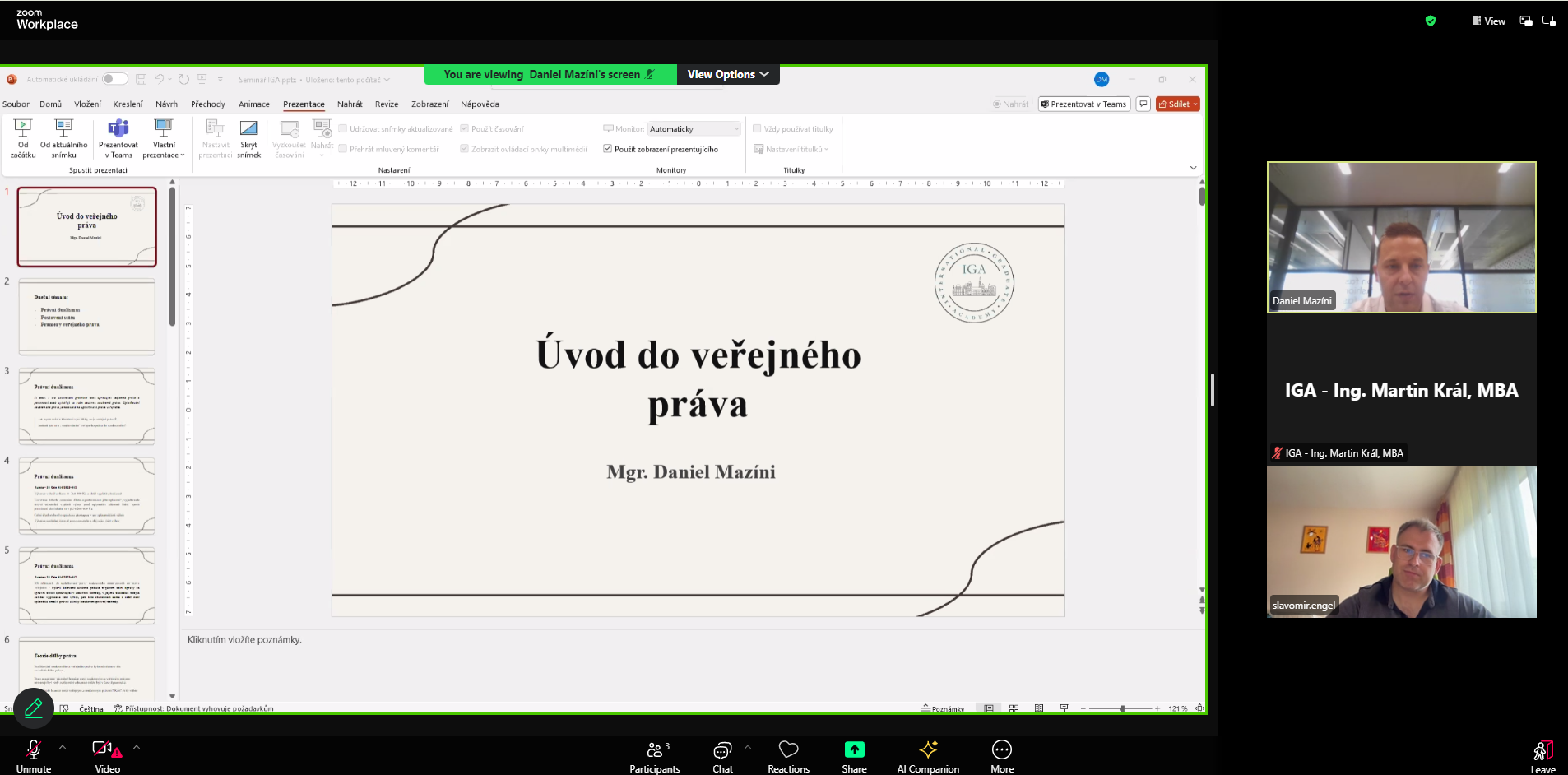
Task: Toggle the Použít časování checkbox
Action: point(465,128)
